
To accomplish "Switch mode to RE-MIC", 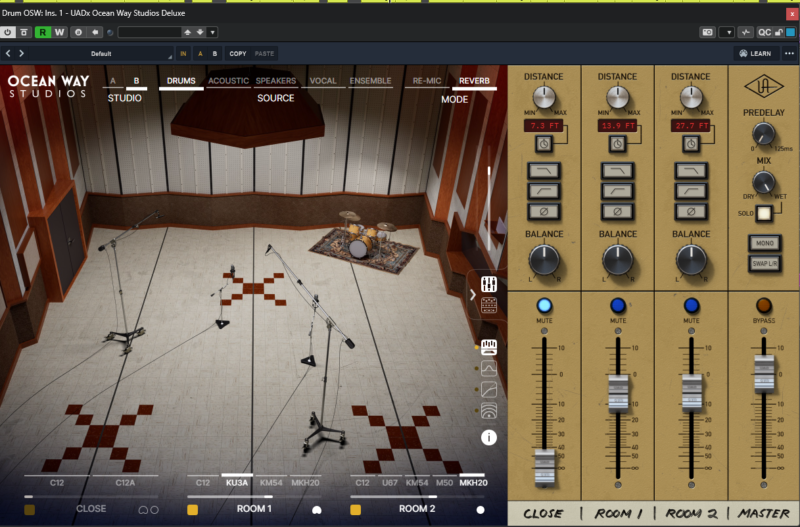I will (427, 81).
